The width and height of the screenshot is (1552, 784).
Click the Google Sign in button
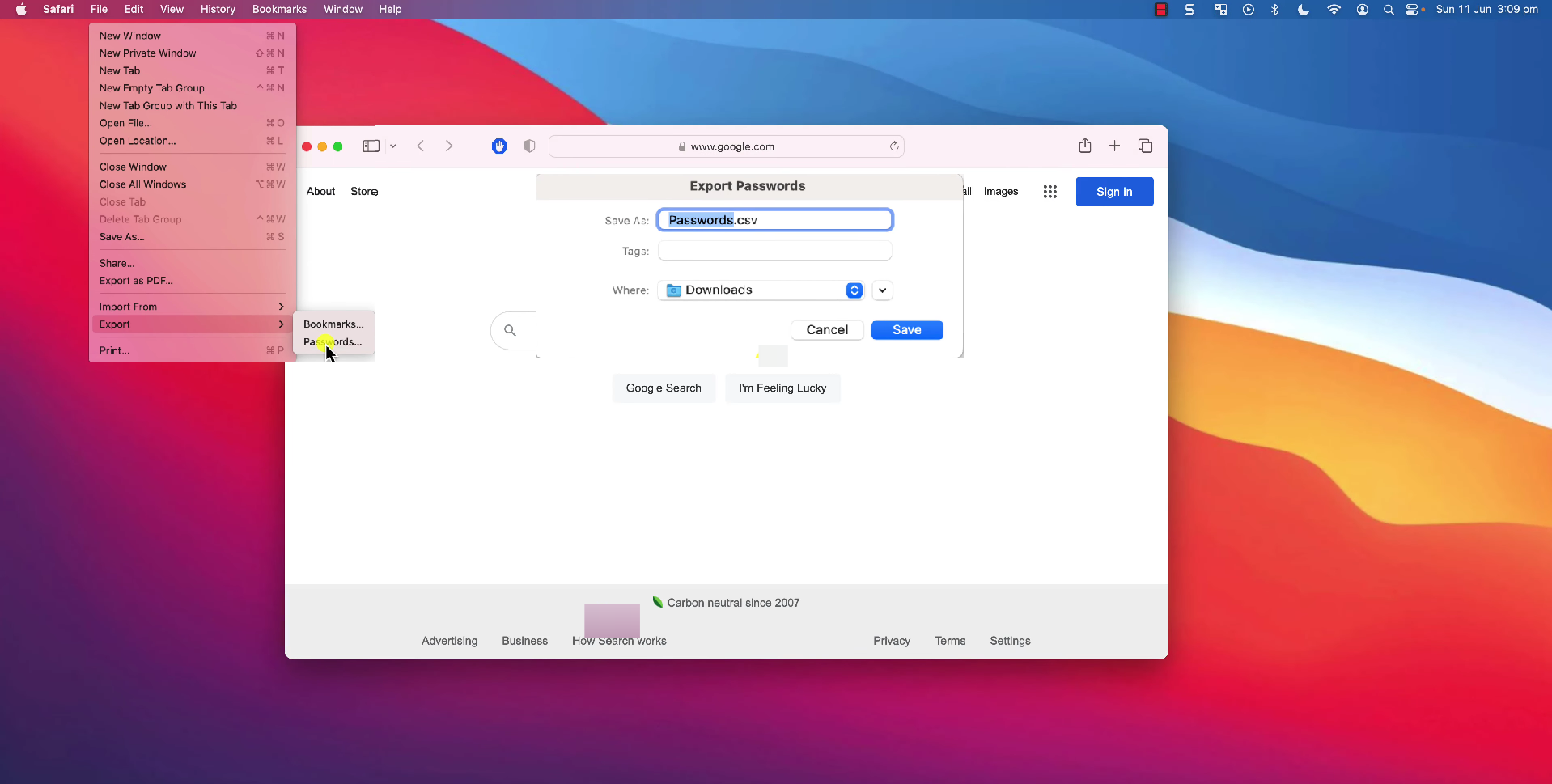[1114, 192]
